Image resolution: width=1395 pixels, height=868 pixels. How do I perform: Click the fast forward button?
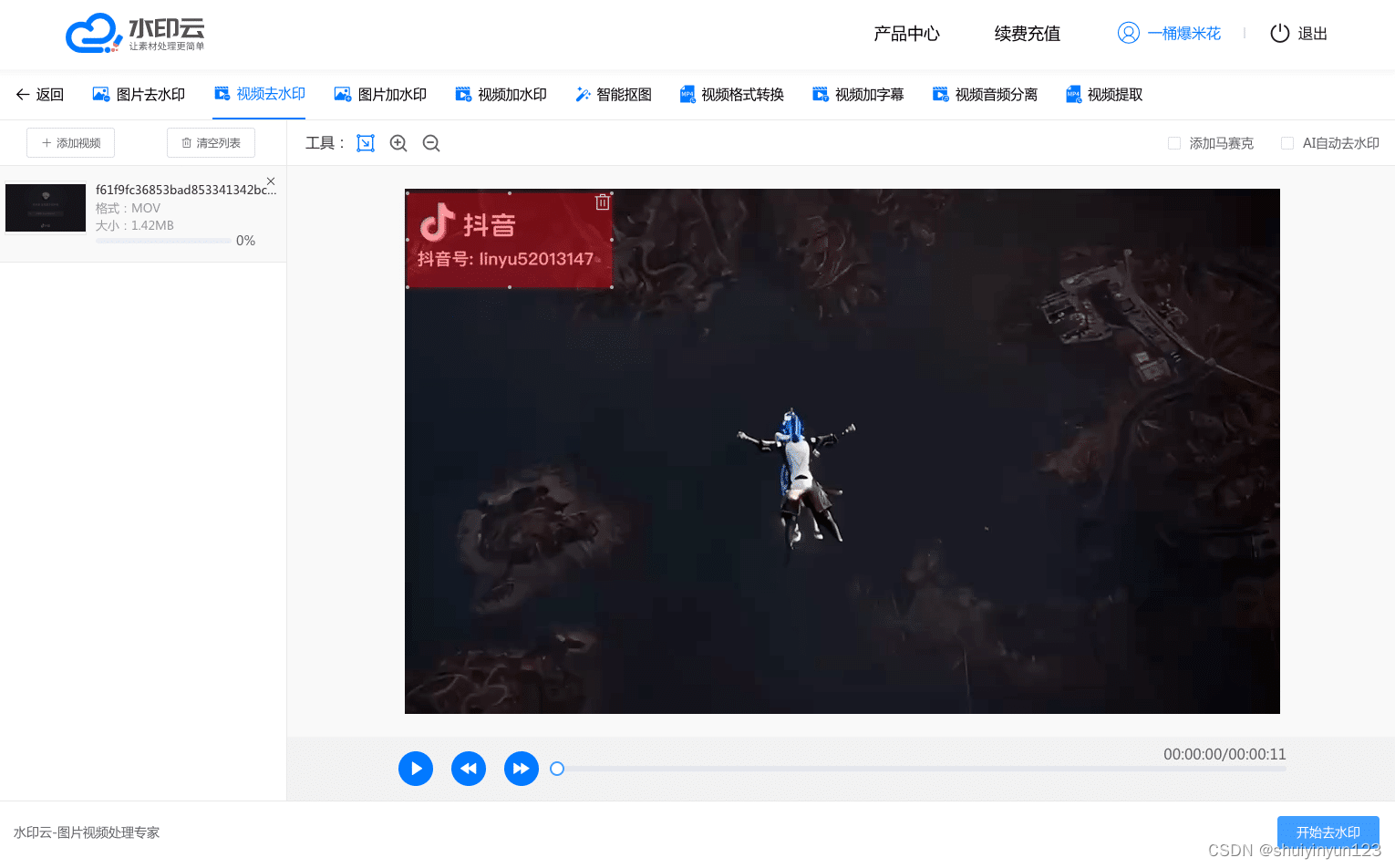522,769
